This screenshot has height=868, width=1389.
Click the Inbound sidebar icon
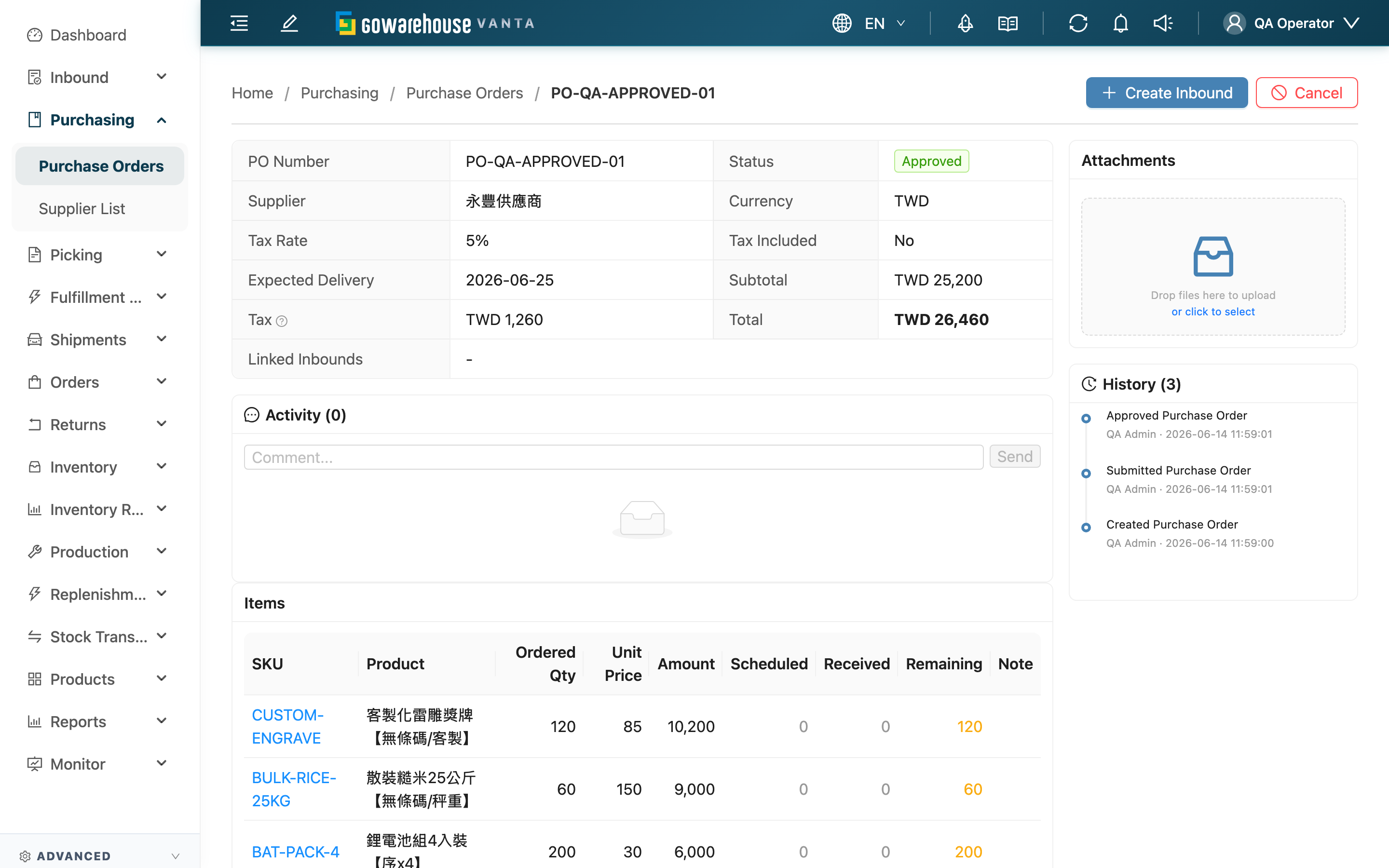34,78
